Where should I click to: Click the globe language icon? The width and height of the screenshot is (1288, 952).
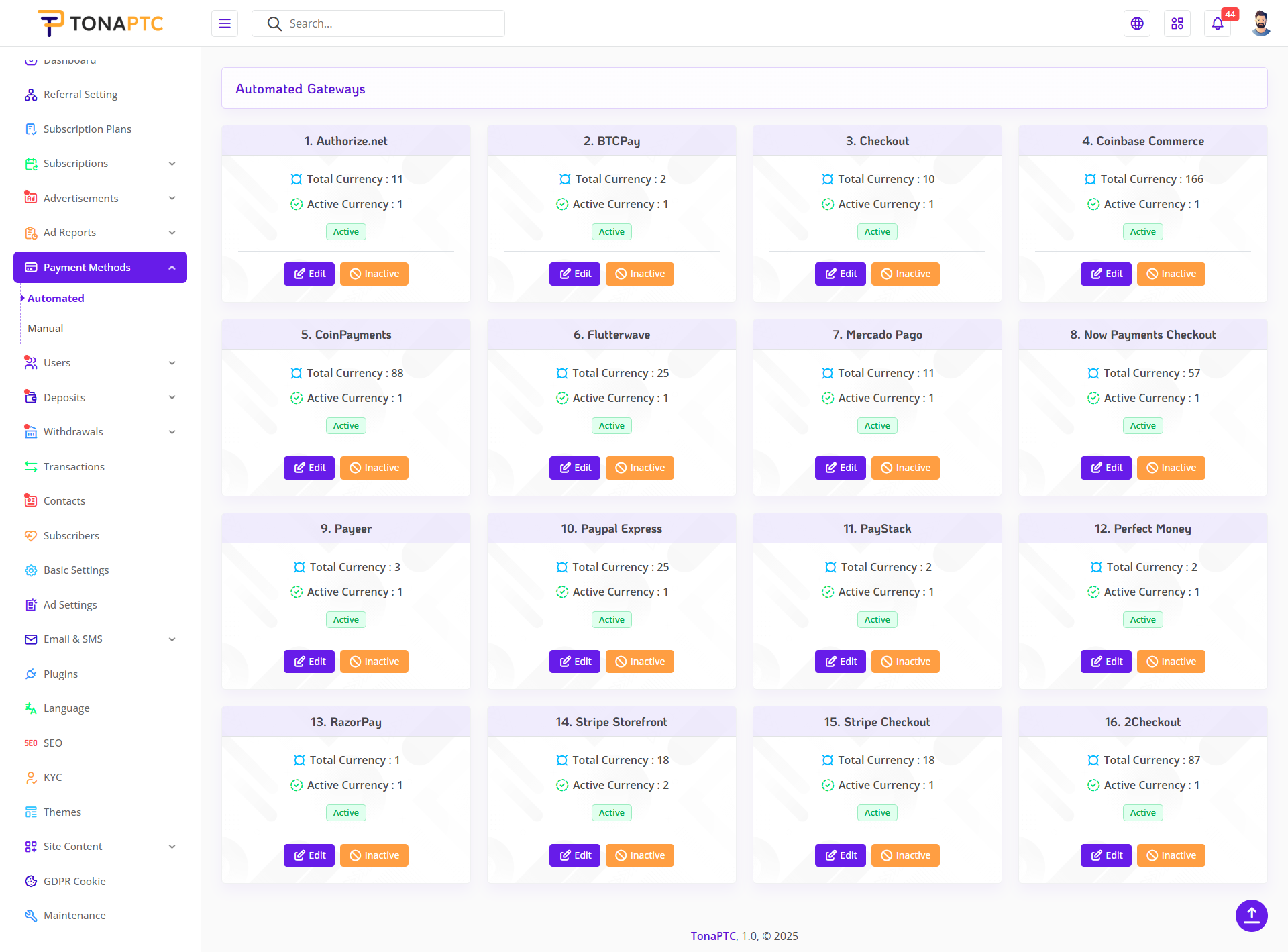click(1137, 24)
